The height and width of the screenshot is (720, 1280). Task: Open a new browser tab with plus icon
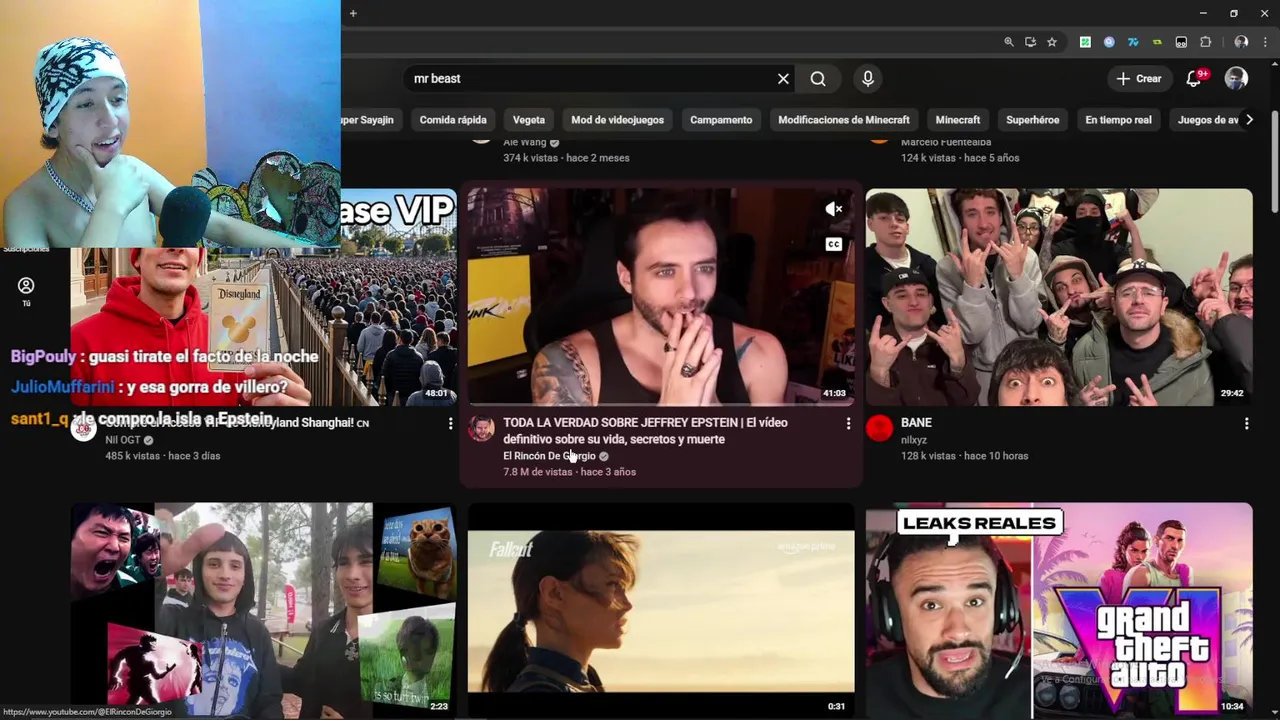point(353,13)
